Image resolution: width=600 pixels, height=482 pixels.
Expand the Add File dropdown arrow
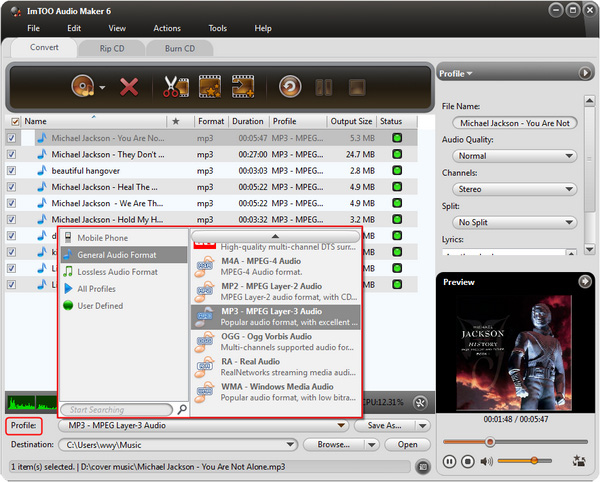tap(102, 87)
